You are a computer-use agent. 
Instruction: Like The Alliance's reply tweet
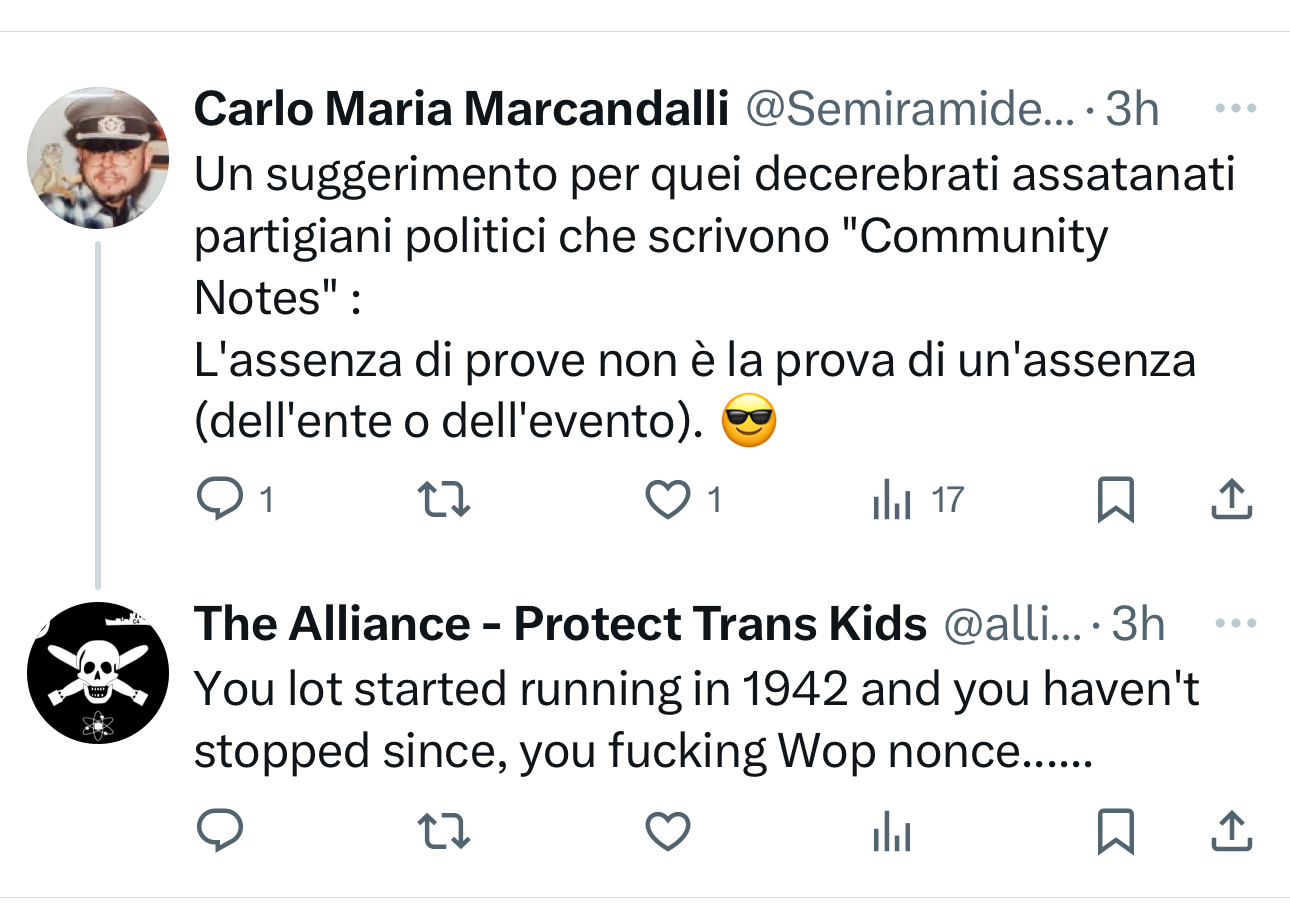coord(669,832)
